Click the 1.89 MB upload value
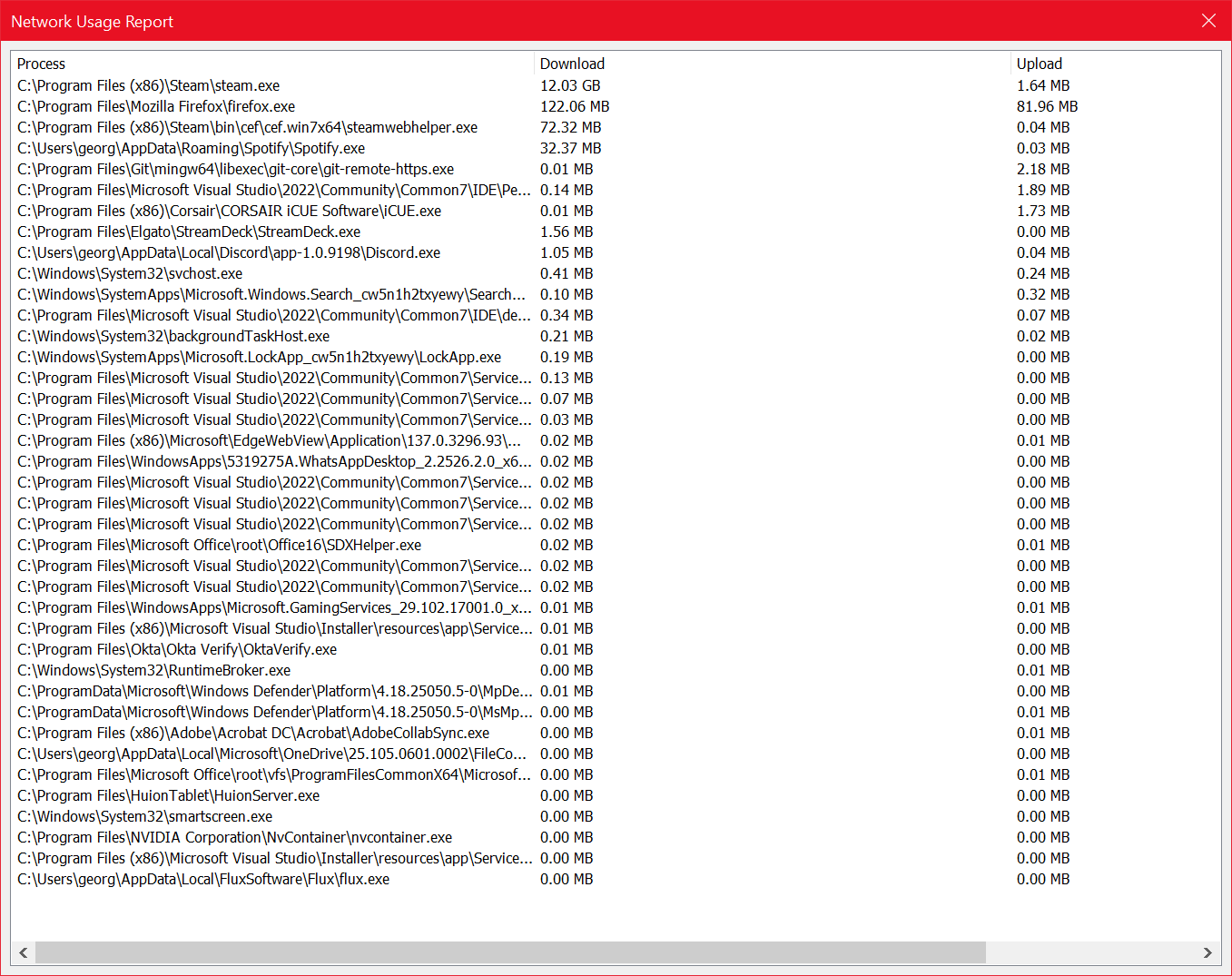 click(x=1043, y=190)
